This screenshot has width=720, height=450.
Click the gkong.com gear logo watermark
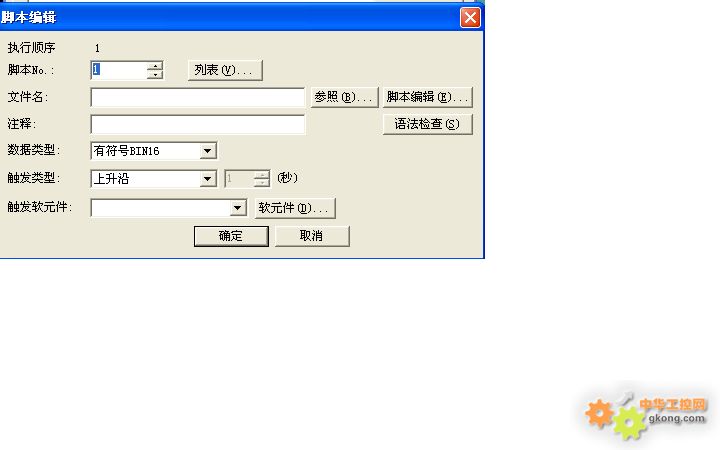pos(647,413)
